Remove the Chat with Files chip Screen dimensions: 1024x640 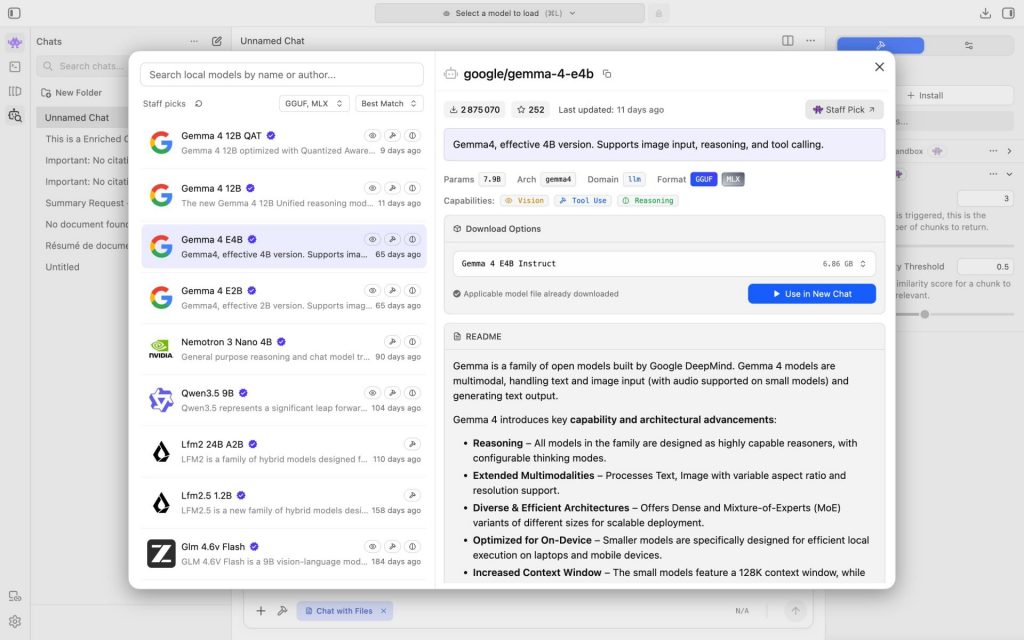tap(383, 611)
